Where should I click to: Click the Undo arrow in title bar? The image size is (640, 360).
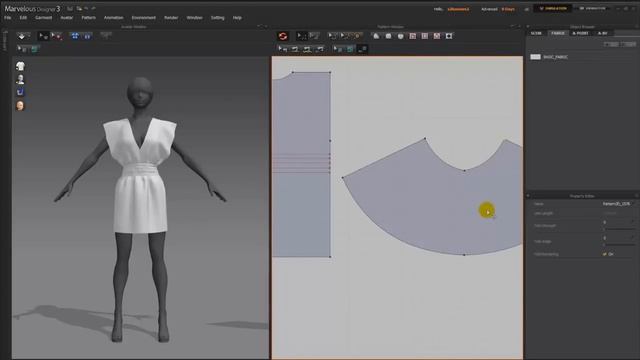(87, 9)
